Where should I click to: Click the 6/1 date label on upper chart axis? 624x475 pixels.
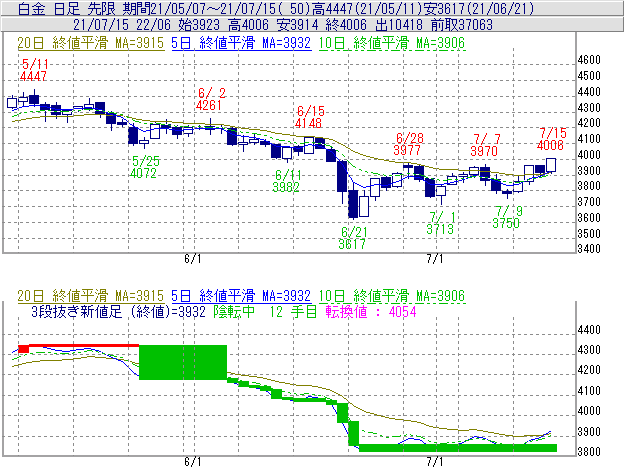pyautogui.click(x=193, y=259)
